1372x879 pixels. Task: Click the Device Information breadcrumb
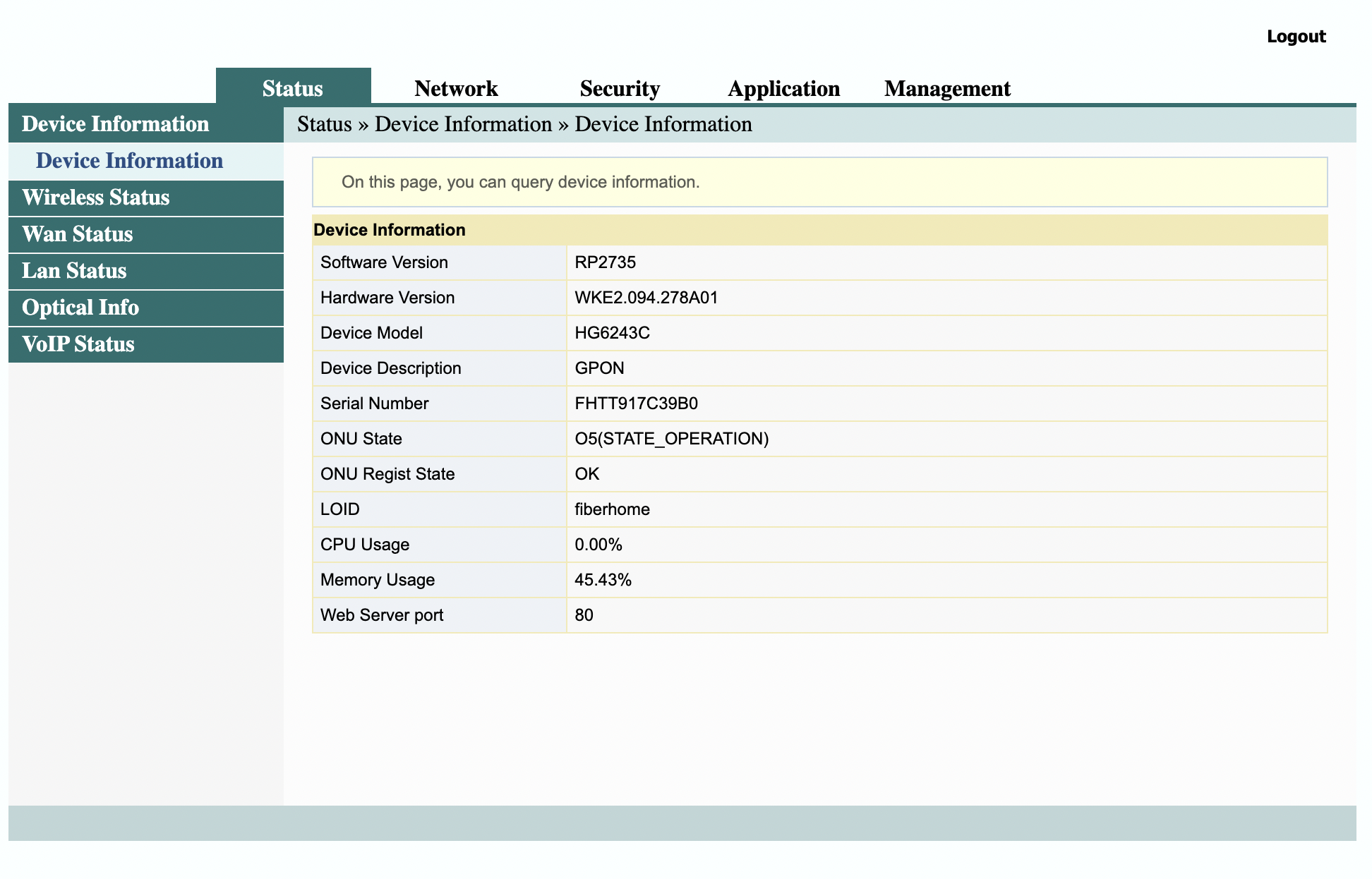pyautogui.click(x=462, y=124)
